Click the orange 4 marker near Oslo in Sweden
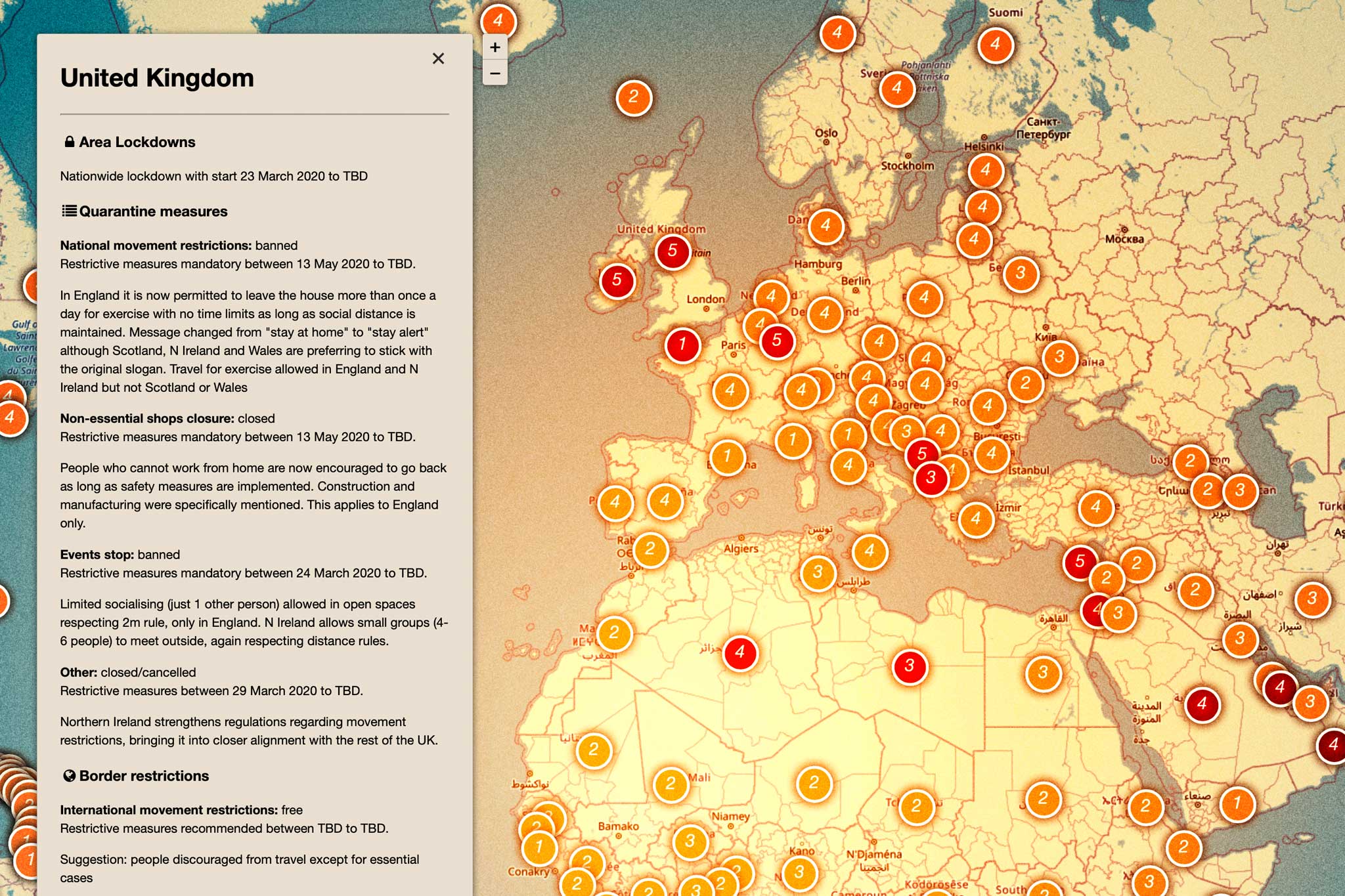This screenshot has width=1345, height=896. (896, 89)
